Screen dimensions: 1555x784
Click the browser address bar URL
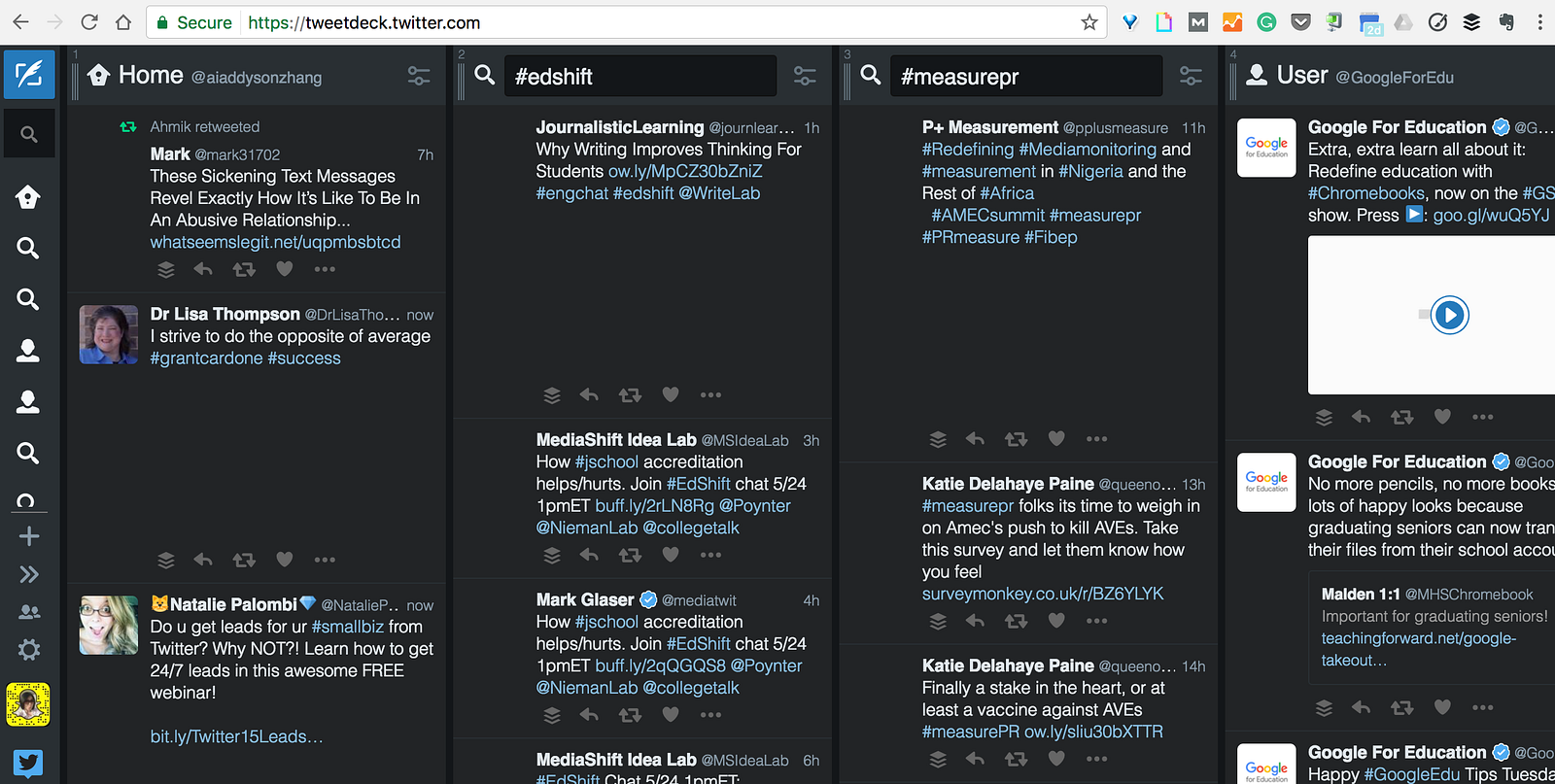(x=363, y=22)
